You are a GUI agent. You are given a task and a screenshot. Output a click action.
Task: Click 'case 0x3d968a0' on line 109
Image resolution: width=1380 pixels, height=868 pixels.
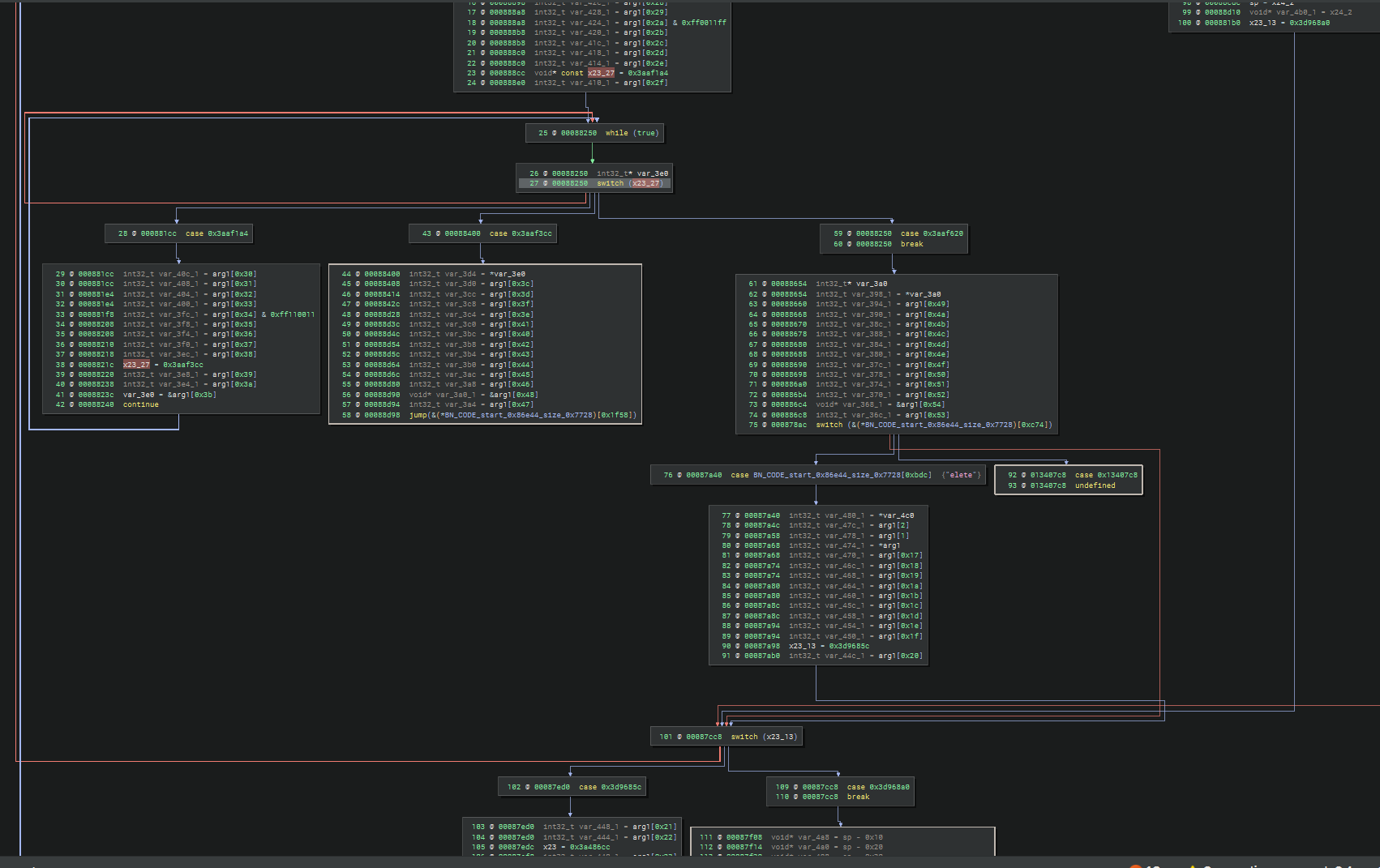point(877,787)
